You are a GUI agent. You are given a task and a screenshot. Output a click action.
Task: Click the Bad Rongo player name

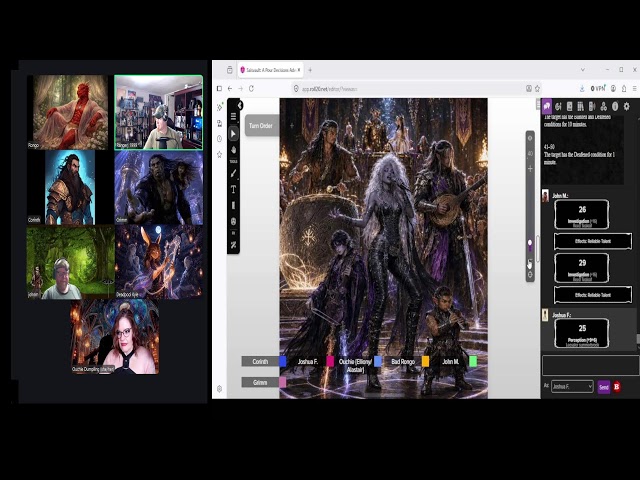click(x=403, y=361)
